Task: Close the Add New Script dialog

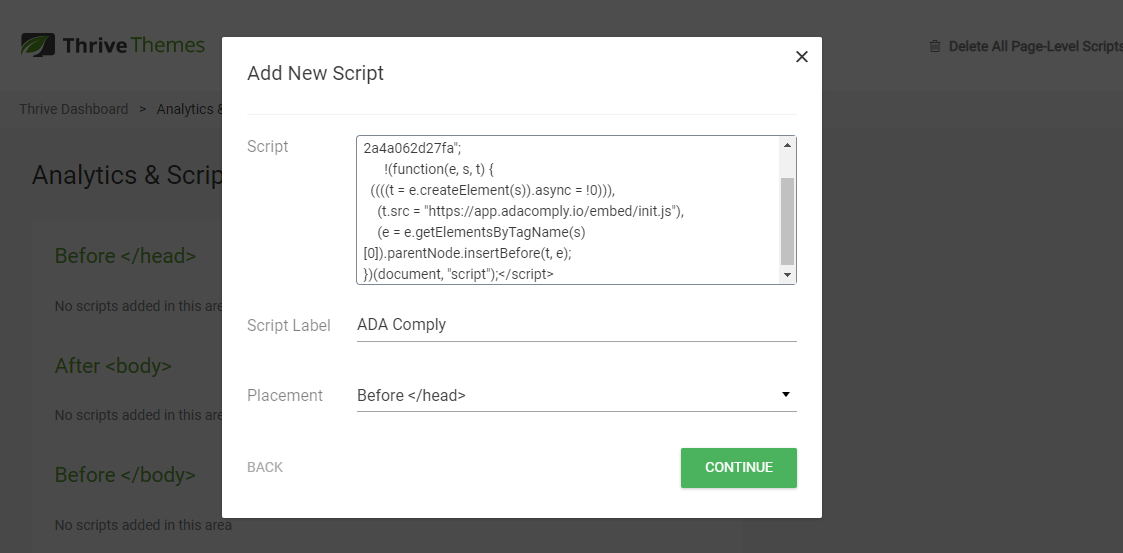Action: tap(801, 57)
